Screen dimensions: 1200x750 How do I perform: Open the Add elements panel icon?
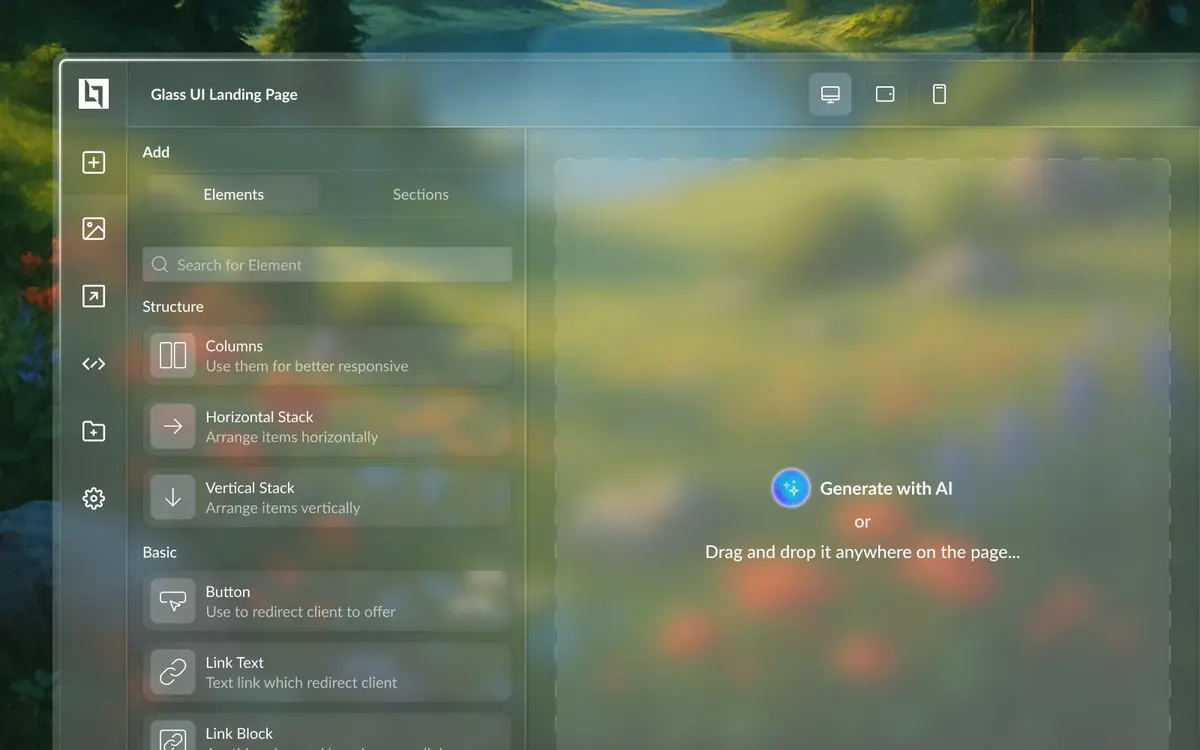click(94, 162)
